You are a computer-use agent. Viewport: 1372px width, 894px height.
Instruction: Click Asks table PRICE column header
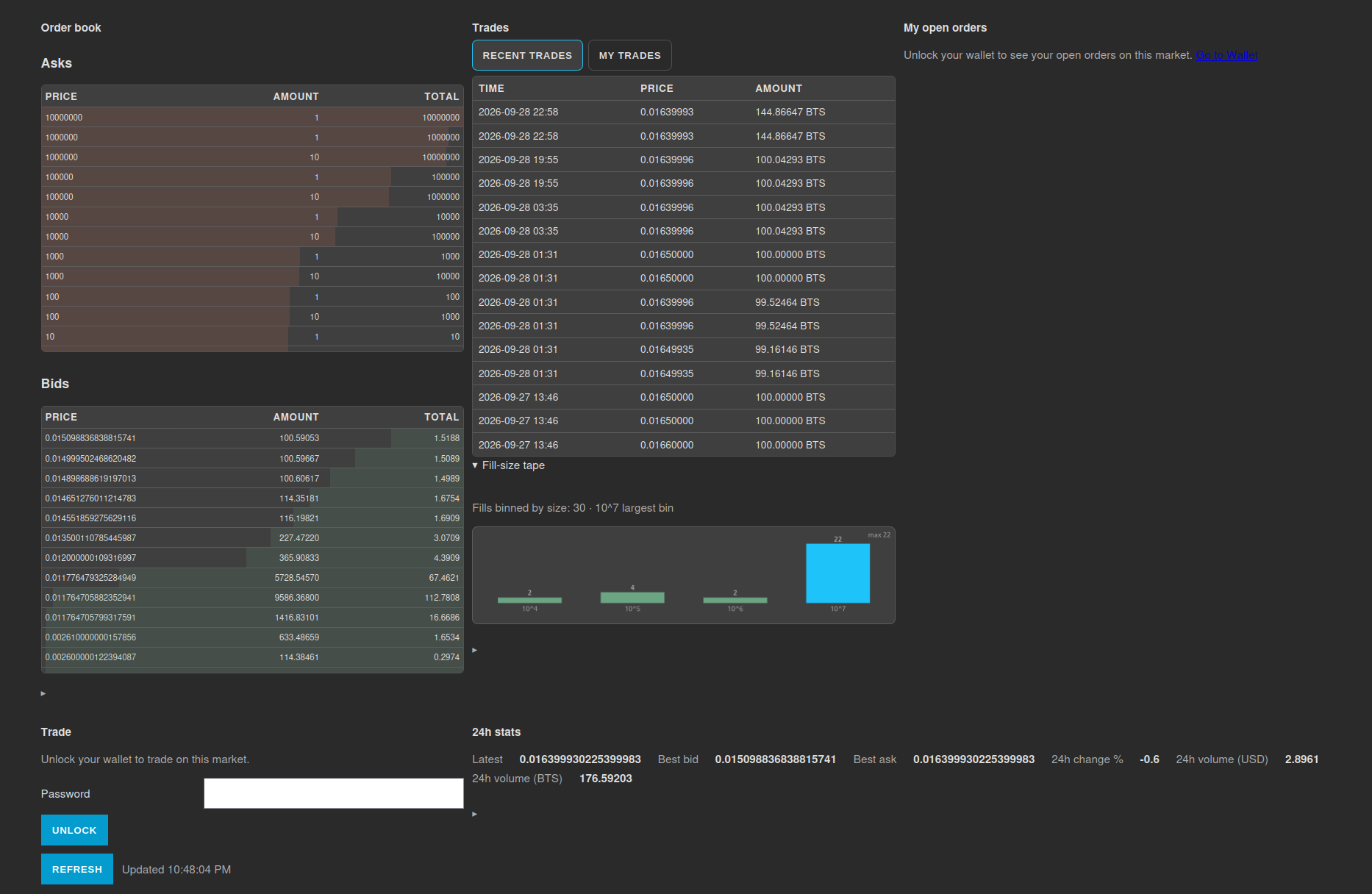tap(61, 96)
